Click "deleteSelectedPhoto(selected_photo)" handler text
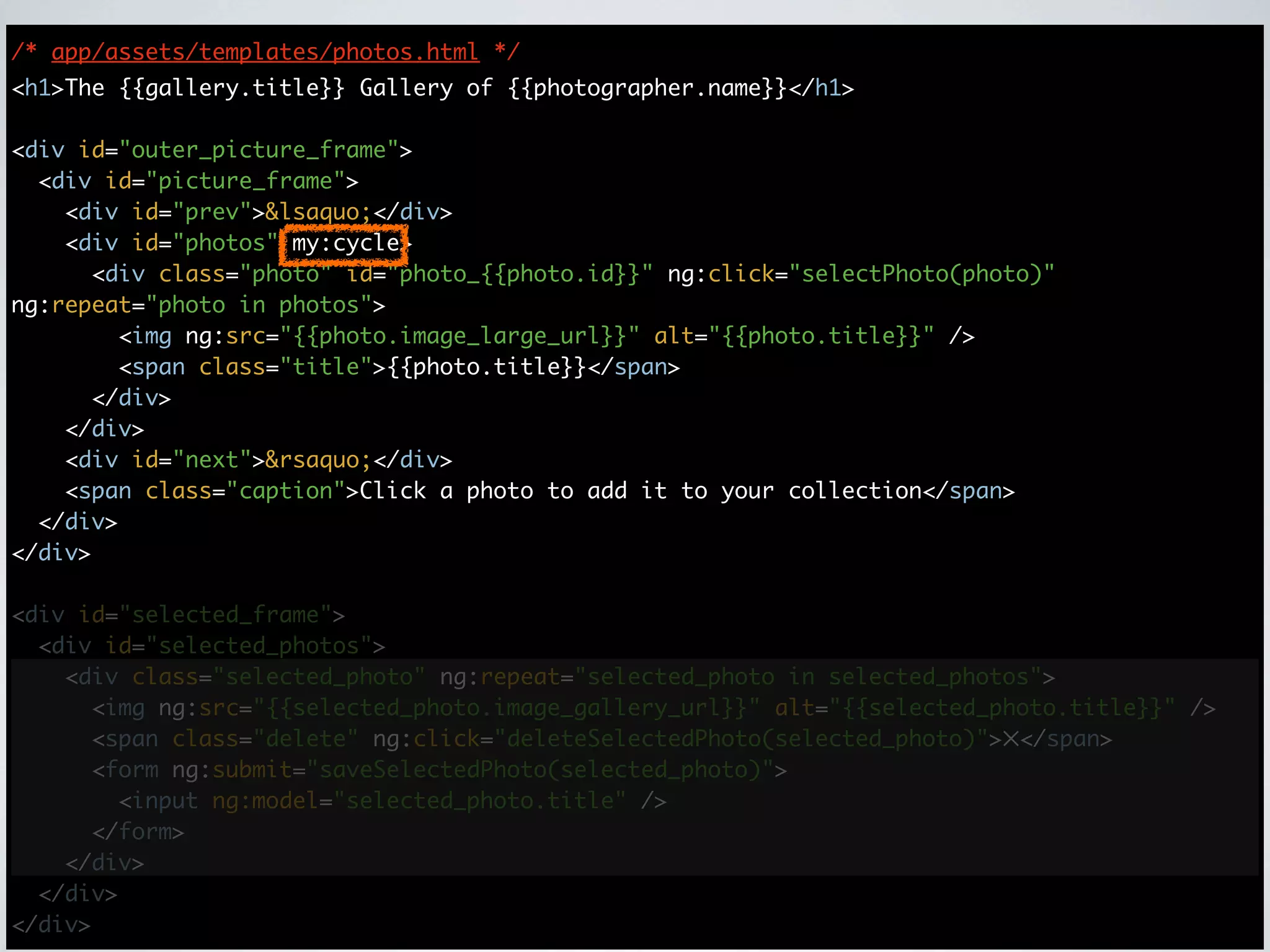This screenshot has width=1270, height=952. (740, 739)
